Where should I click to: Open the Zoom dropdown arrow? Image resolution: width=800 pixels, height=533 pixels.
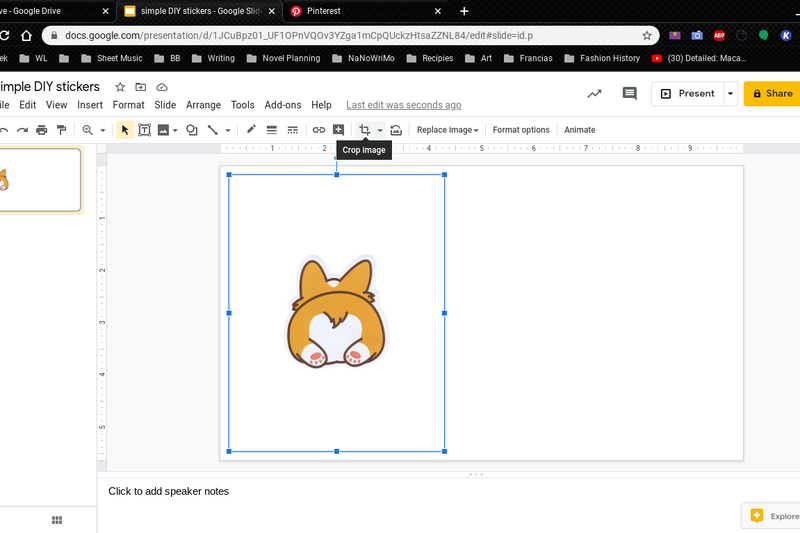(x=103, y=131)
